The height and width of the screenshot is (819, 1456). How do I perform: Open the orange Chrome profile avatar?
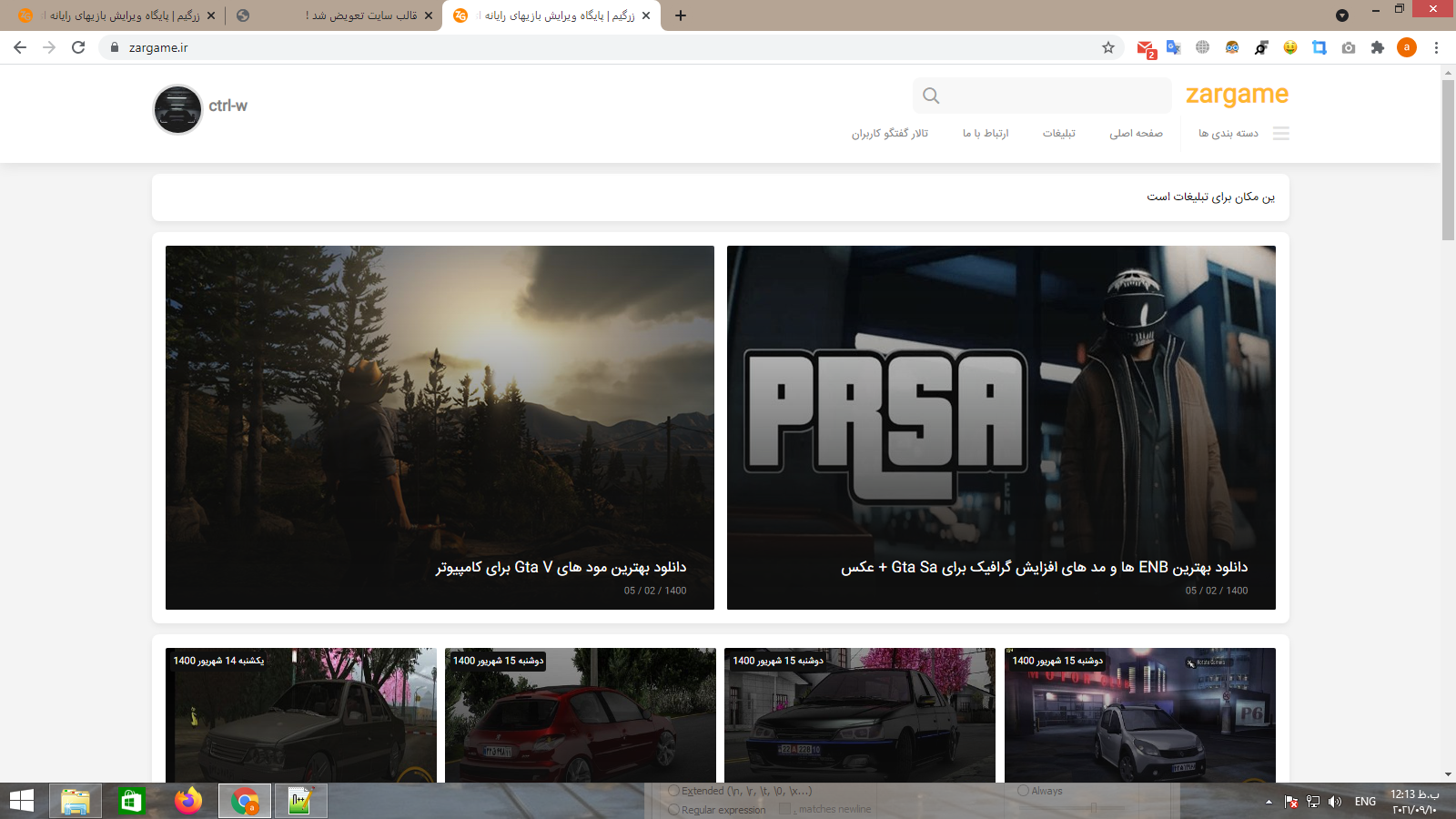coord(1407,47)
